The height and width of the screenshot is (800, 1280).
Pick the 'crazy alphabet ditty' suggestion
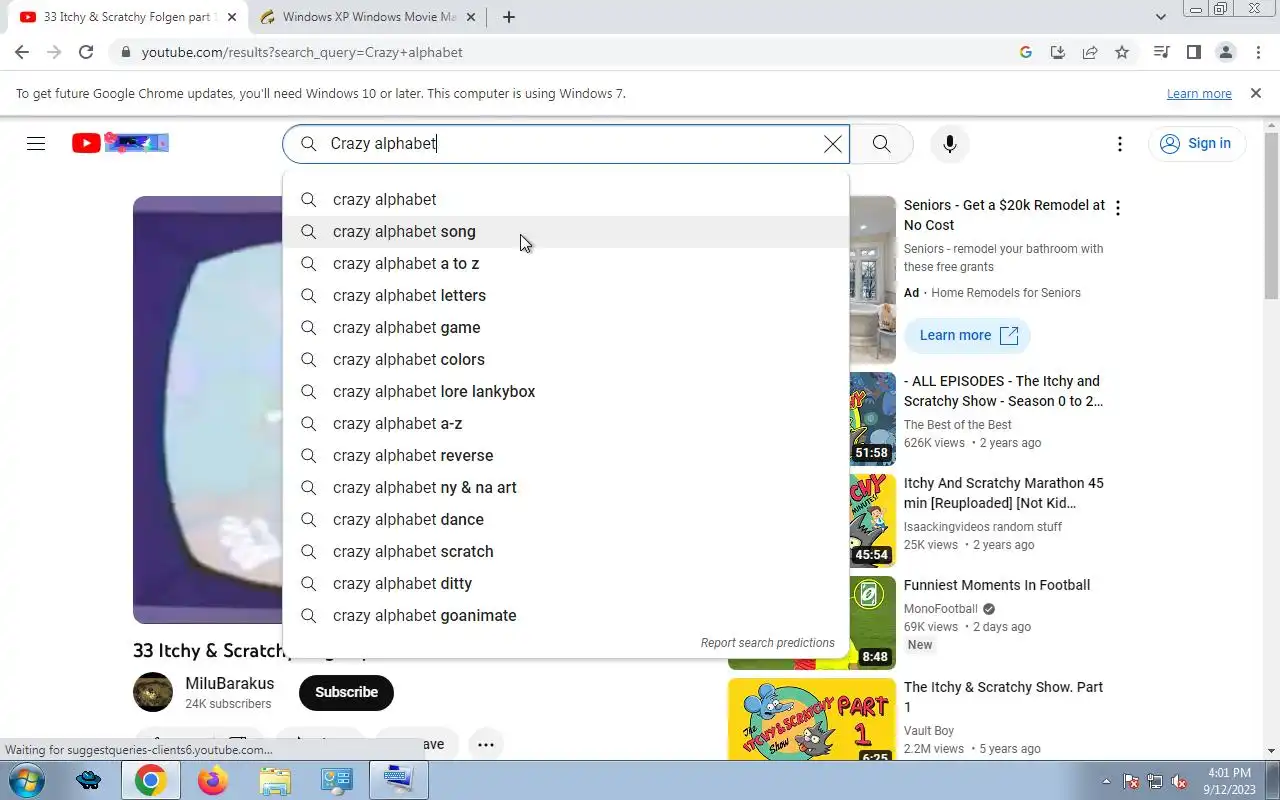tap(566, 583)
